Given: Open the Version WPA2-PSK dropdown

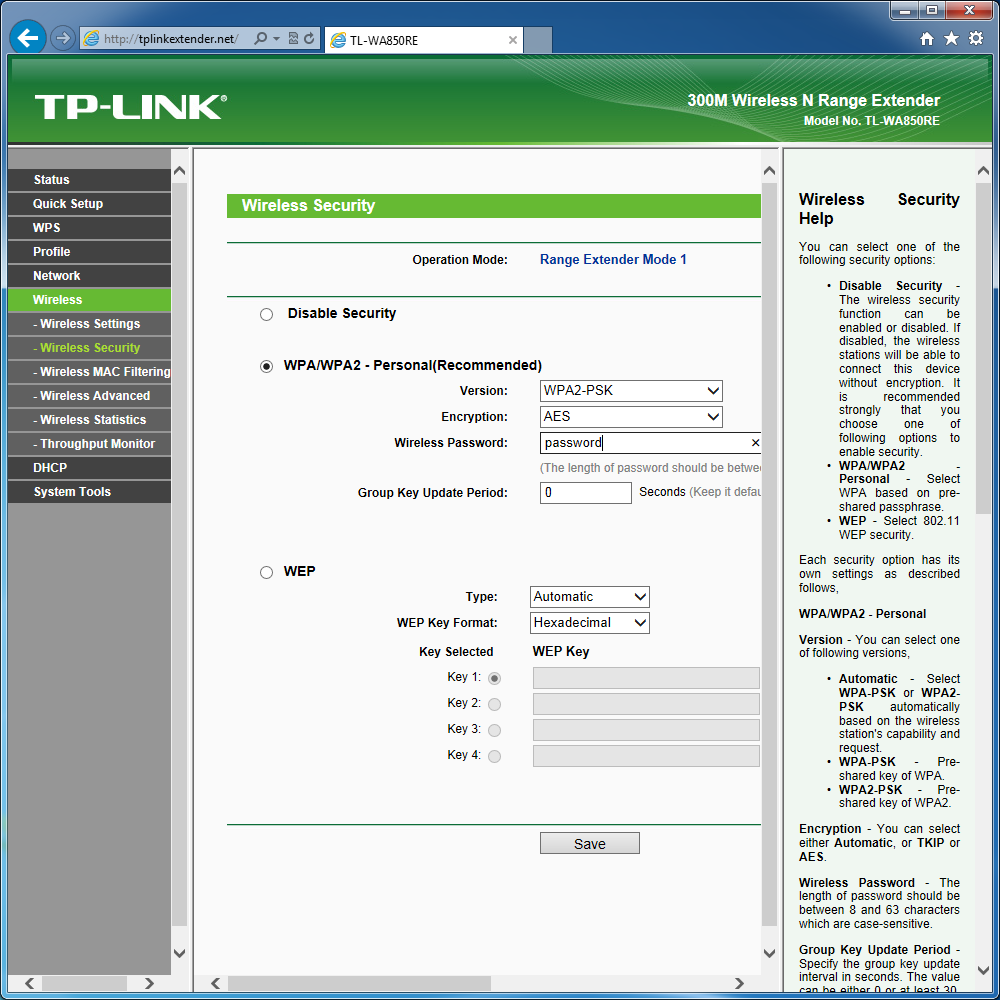Looking at the screenshot, I should pyautogui.click(x=631, y=390).
